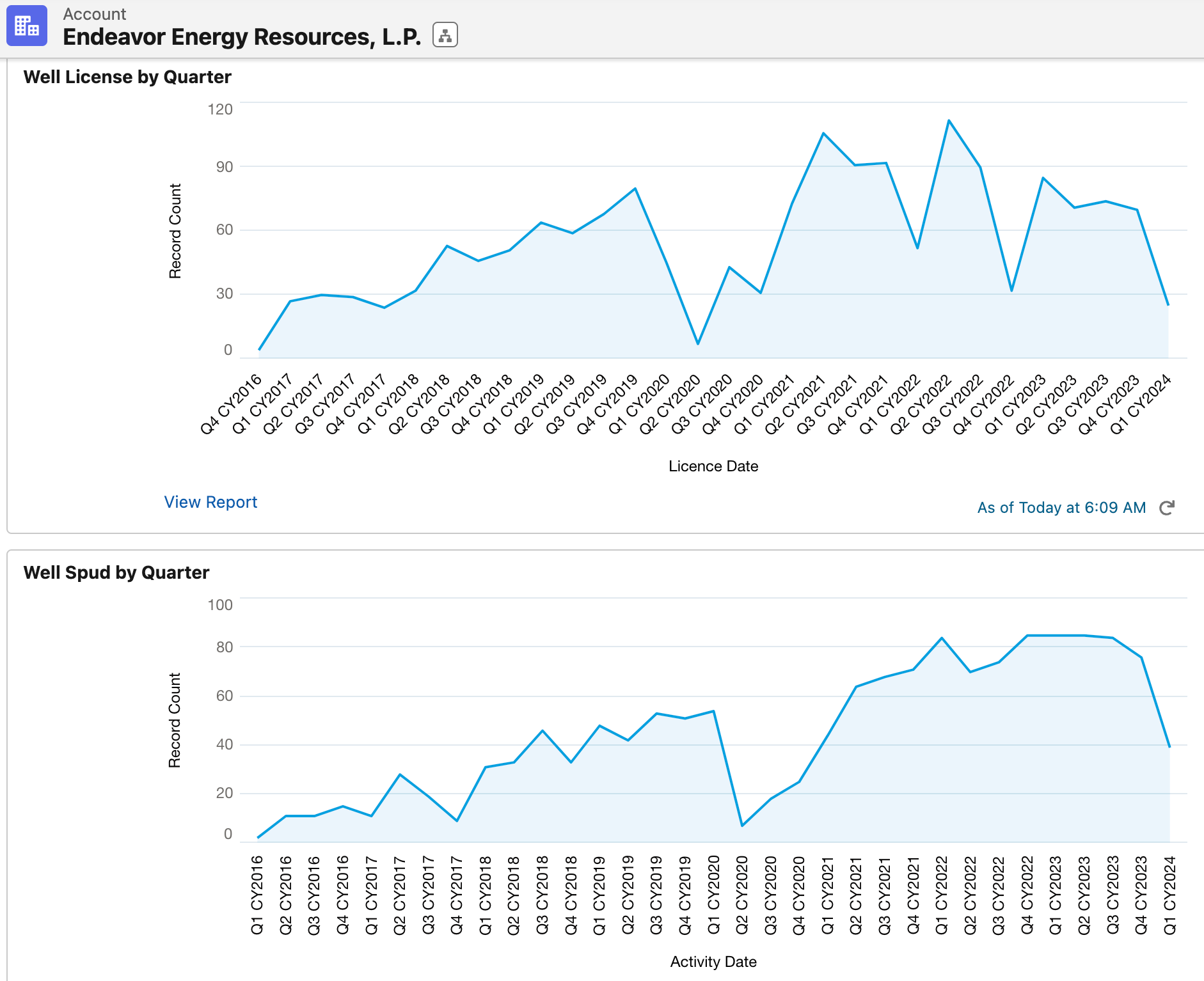Click the Q1 CY2024 data point on the spud chart
The image size is (1204, 981).
pyautogui.click(x=1171, y=746)
